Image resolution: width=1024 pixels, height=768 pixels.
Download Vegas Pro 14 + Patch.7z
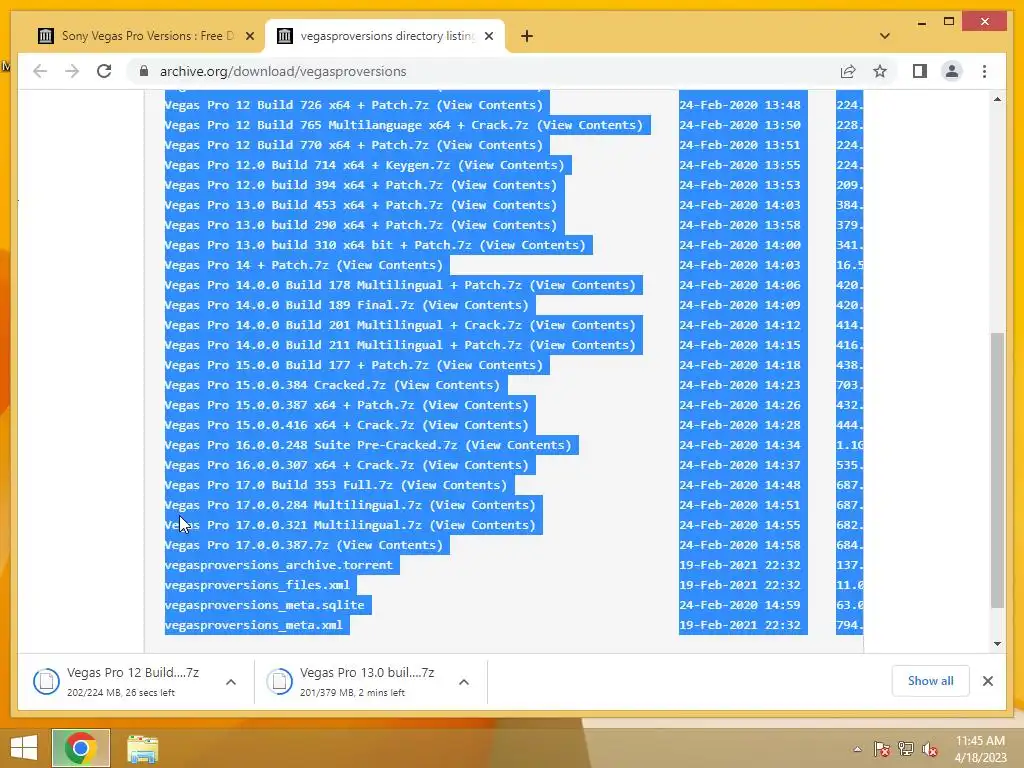pyautogui.click(x=247, y=265)
